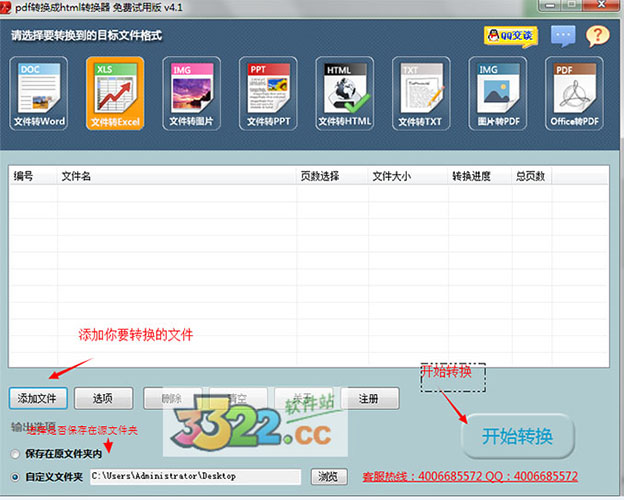The height and width of the screenshot is (500, 624).
Task: Click the output folder path field
Action: [195, 477]
